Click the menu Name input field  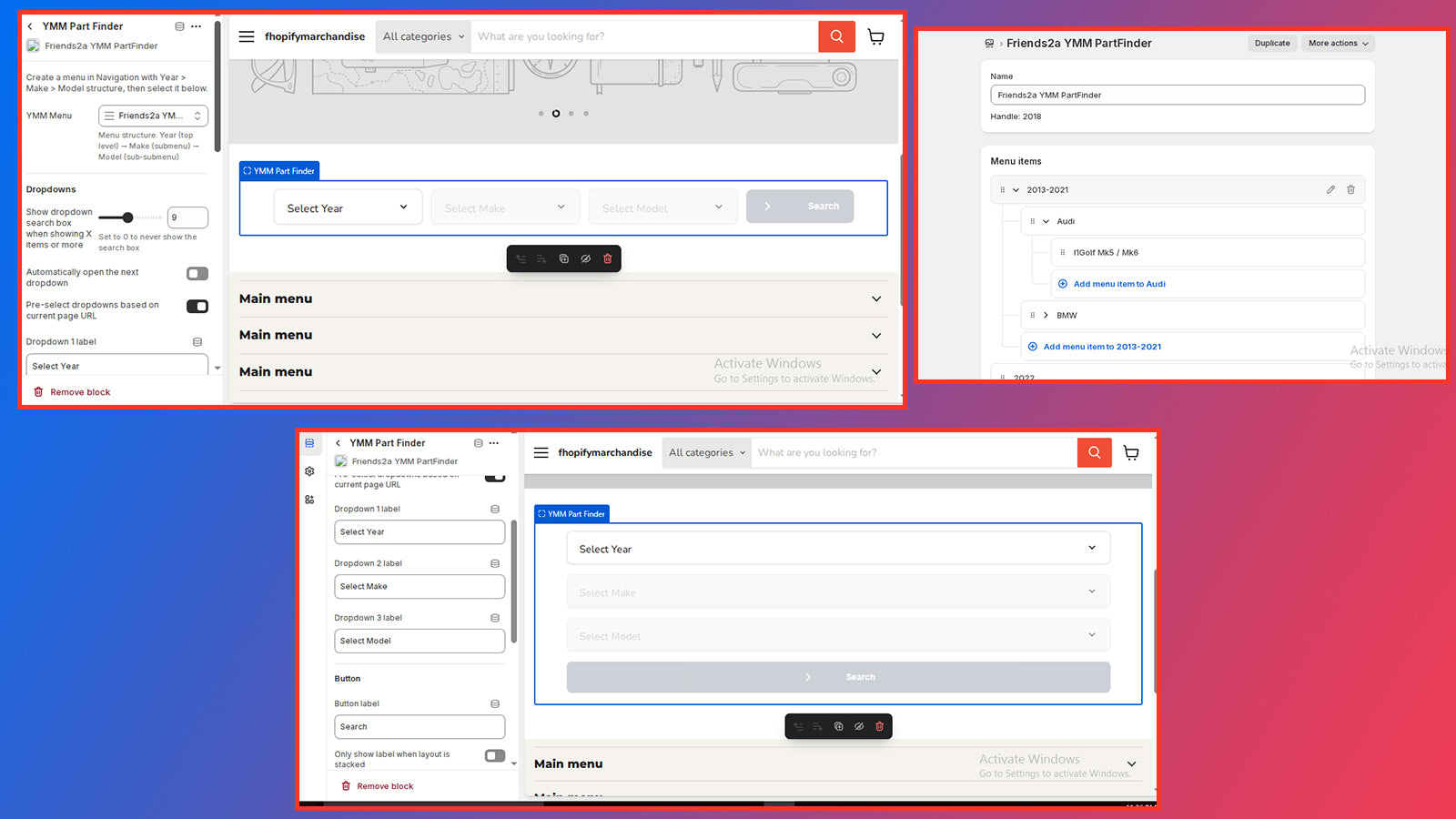(x=1177, y=95)
